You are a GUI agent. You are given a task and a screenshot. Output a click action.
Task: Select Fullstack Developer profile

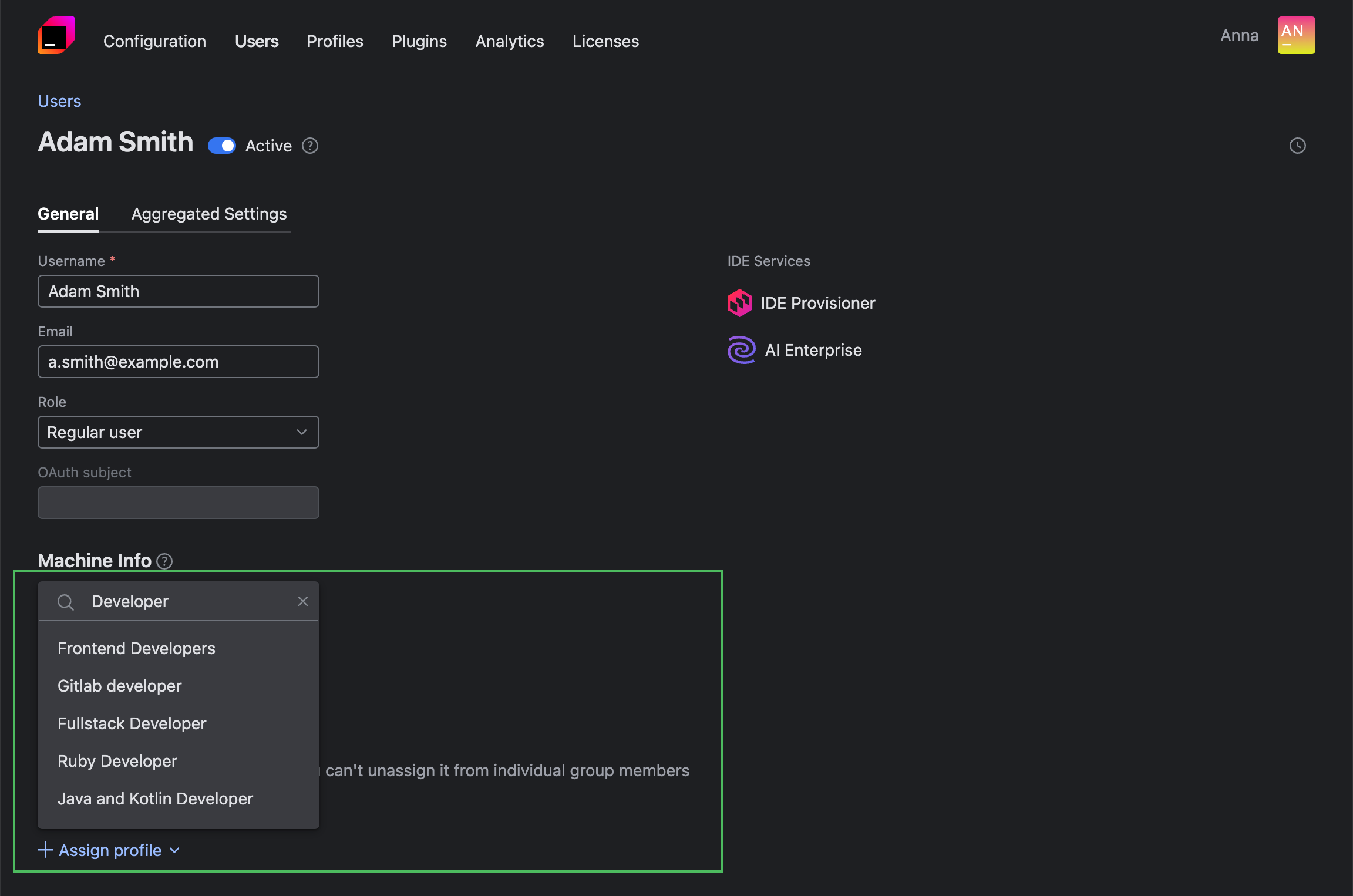[179, 723]
